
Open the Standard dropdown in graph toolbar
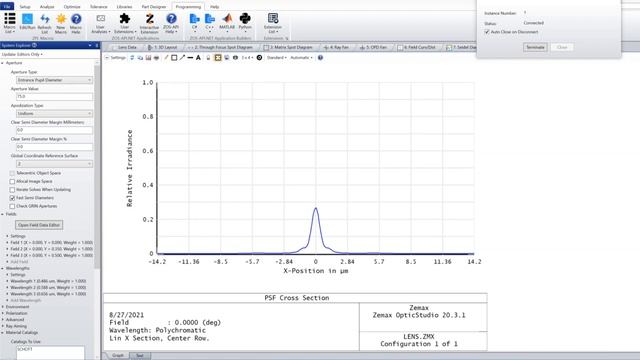[x=277, y=58]
